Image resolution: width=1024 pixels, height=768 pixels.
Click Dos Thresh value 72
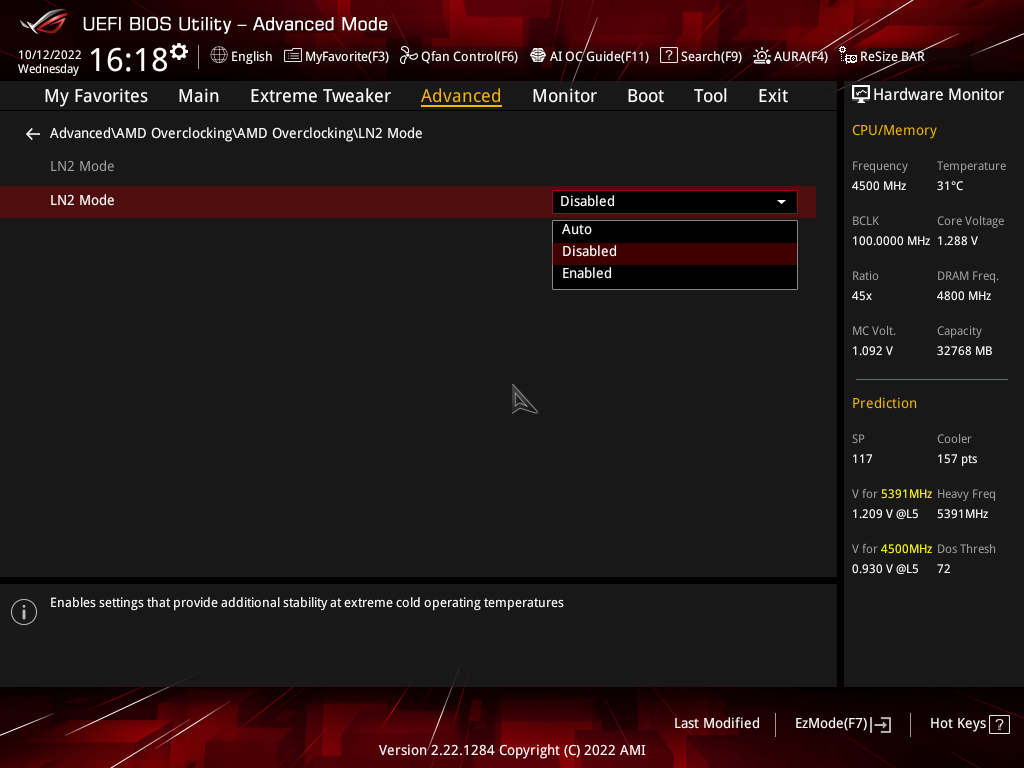click(x=943, y=569)
